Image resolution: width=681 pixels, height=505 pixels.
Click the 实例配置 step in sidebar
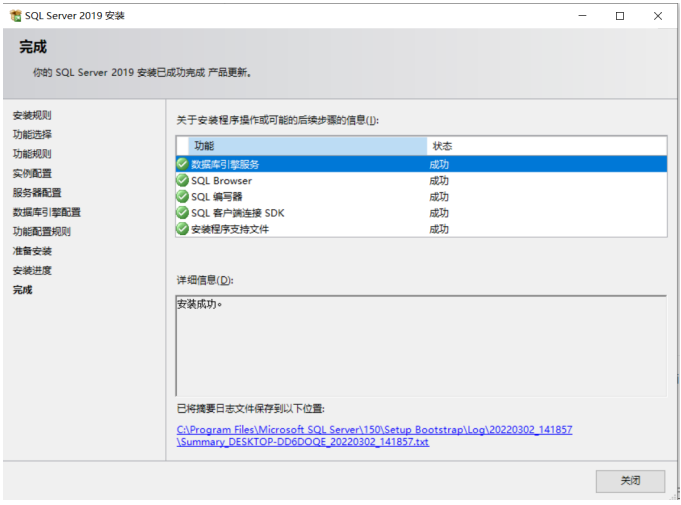(x=32, y=173)
